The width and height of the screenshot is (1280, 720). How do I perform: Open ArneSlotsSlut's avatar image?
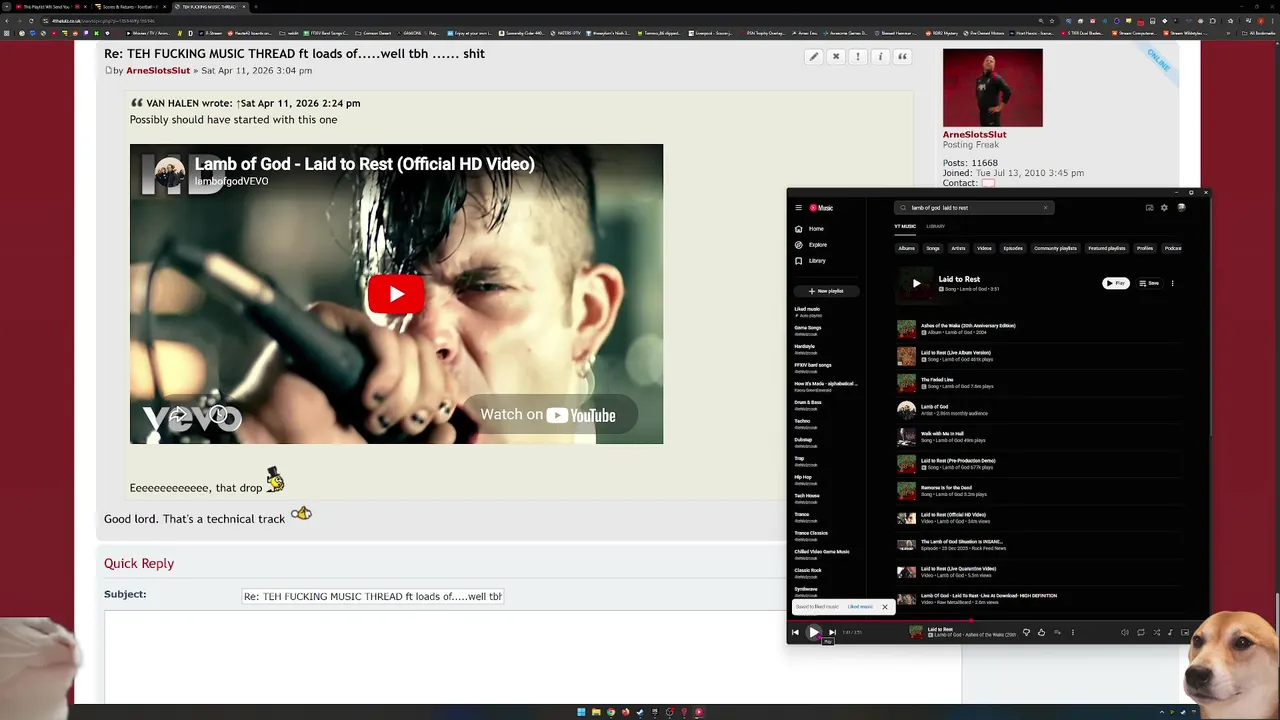point(992,88)
